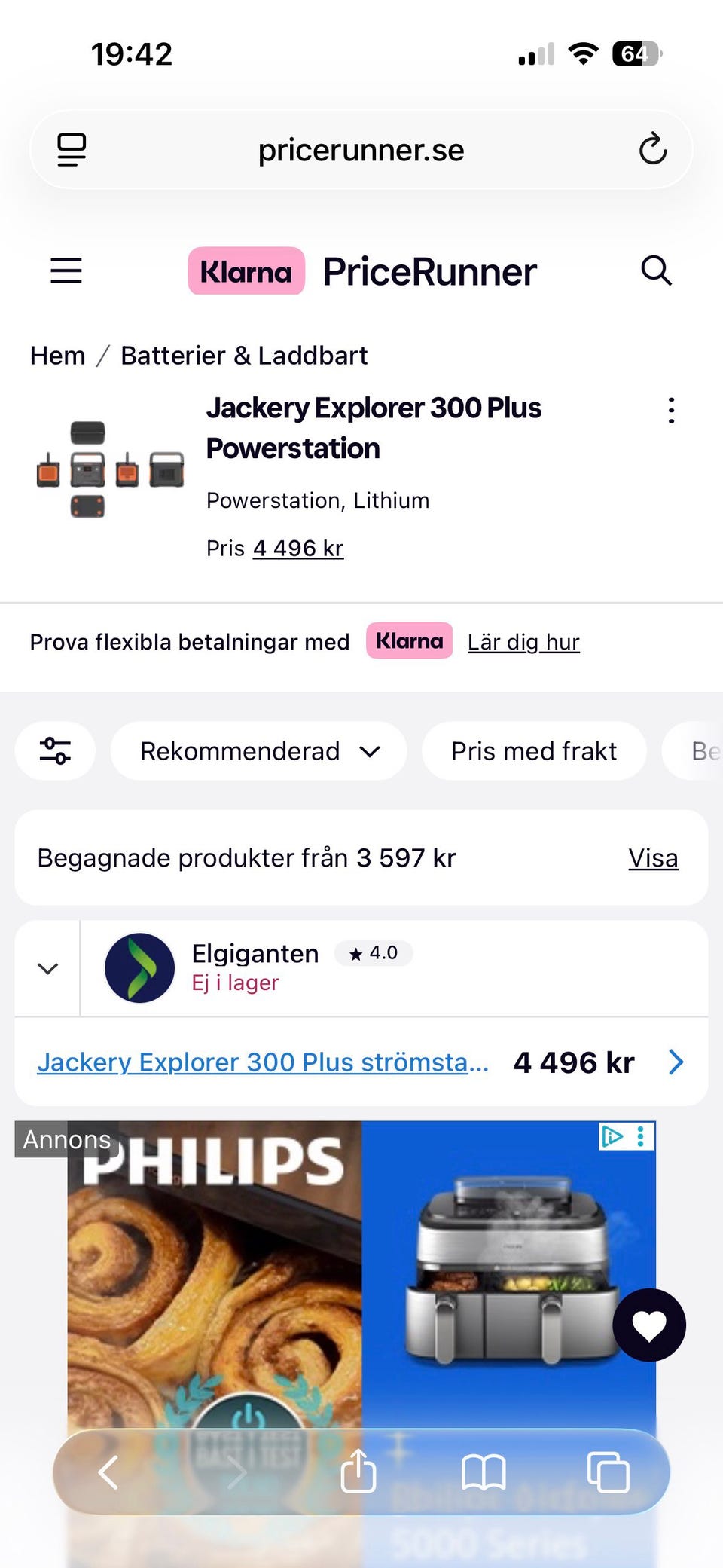Screen dimensions: 723x1568
Task: Reload the page in Safari
Action: point(652,149)
